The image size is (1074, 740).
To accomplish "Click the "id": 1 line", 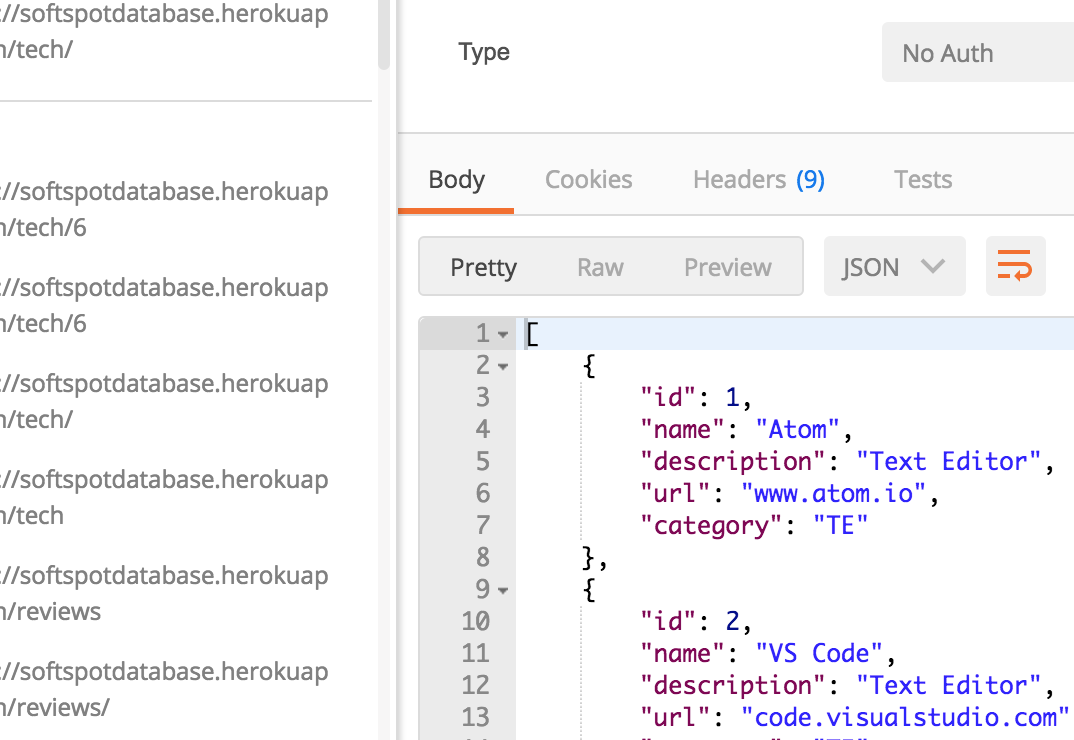I will [695, 397].
